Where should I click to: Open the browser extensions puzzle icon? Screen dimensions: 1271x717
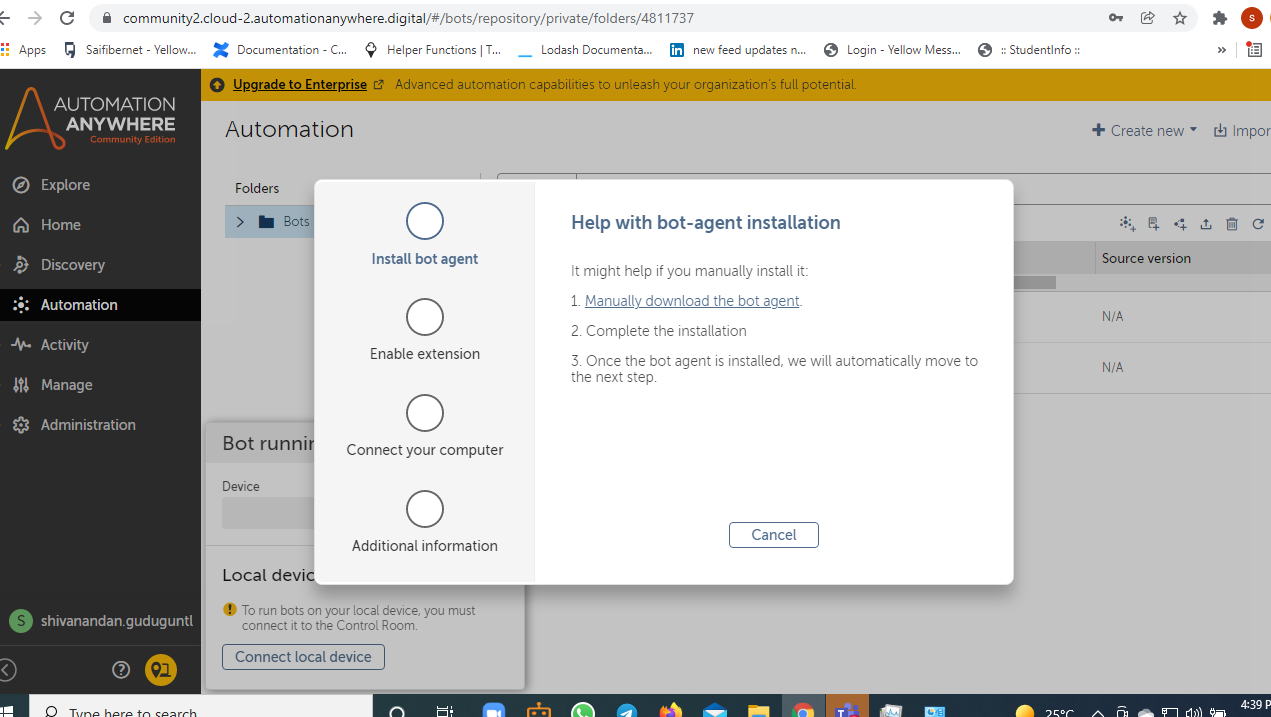[x=1219, y=18]
